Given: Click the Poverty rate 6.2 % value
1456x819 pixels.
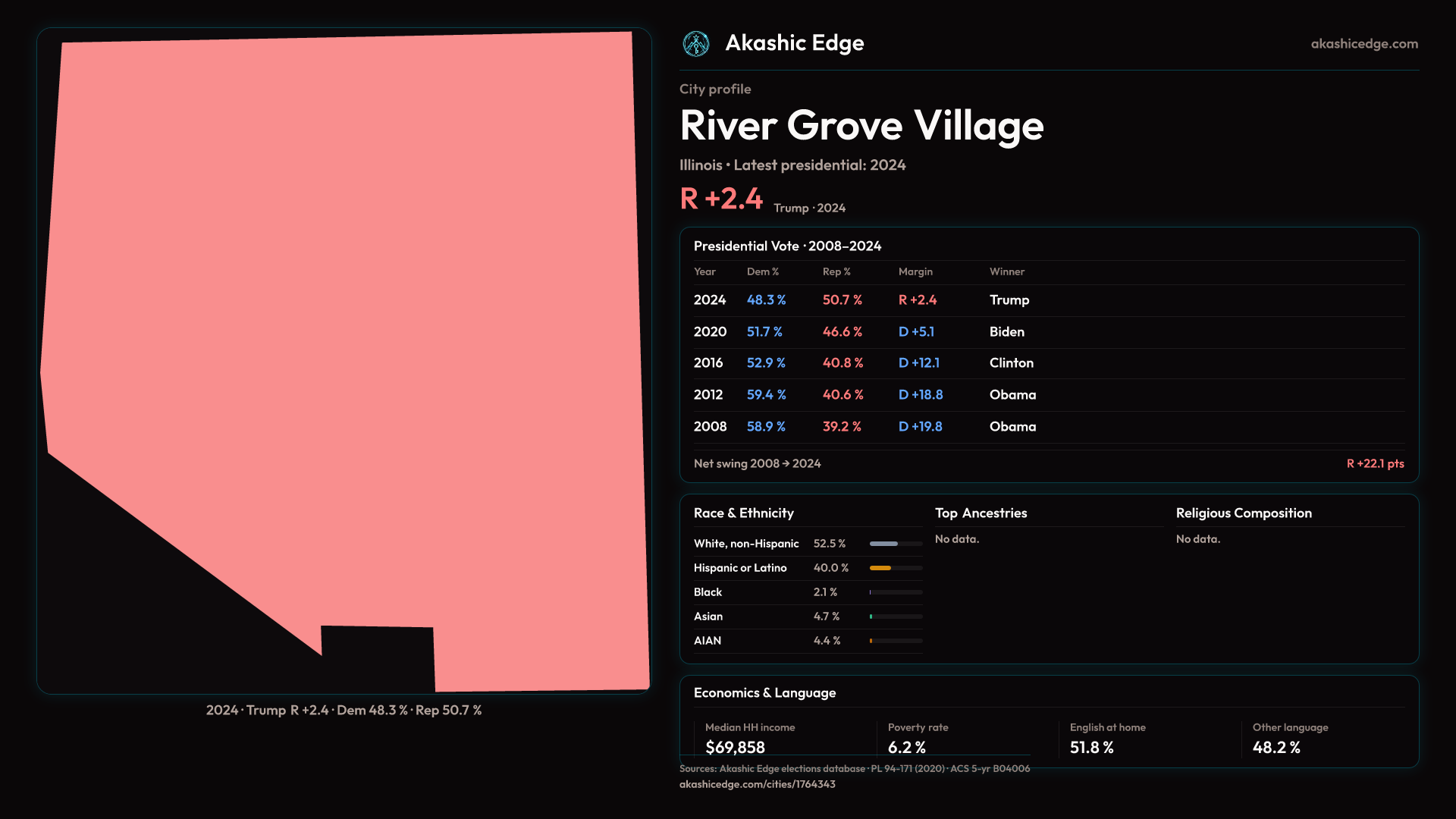Looking at the screenshot, I should pyautogui.click(x=906, y=748).
